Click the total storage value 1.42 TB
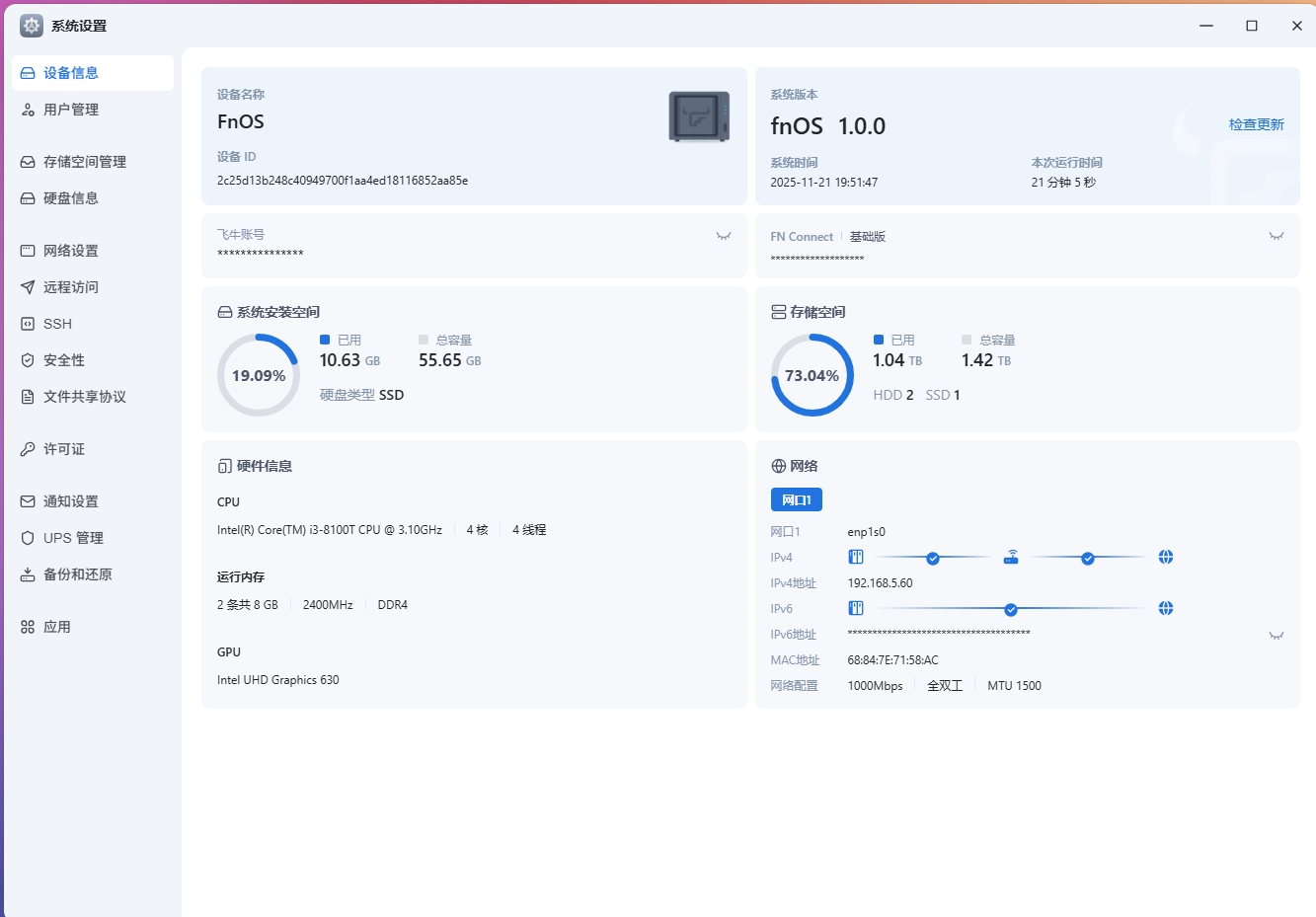 click(986, 360)
